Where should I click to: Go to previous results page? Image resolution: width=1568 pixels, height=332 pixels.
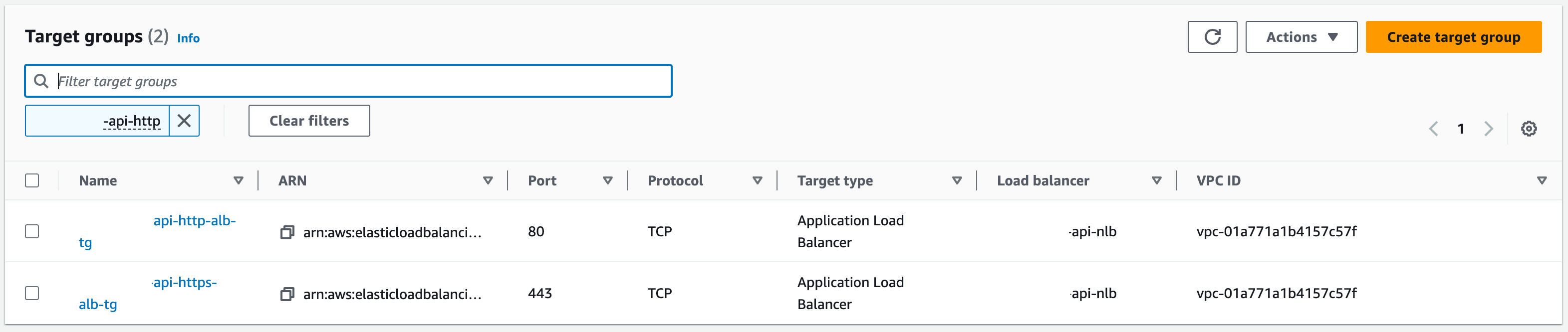click(1433, 129)
